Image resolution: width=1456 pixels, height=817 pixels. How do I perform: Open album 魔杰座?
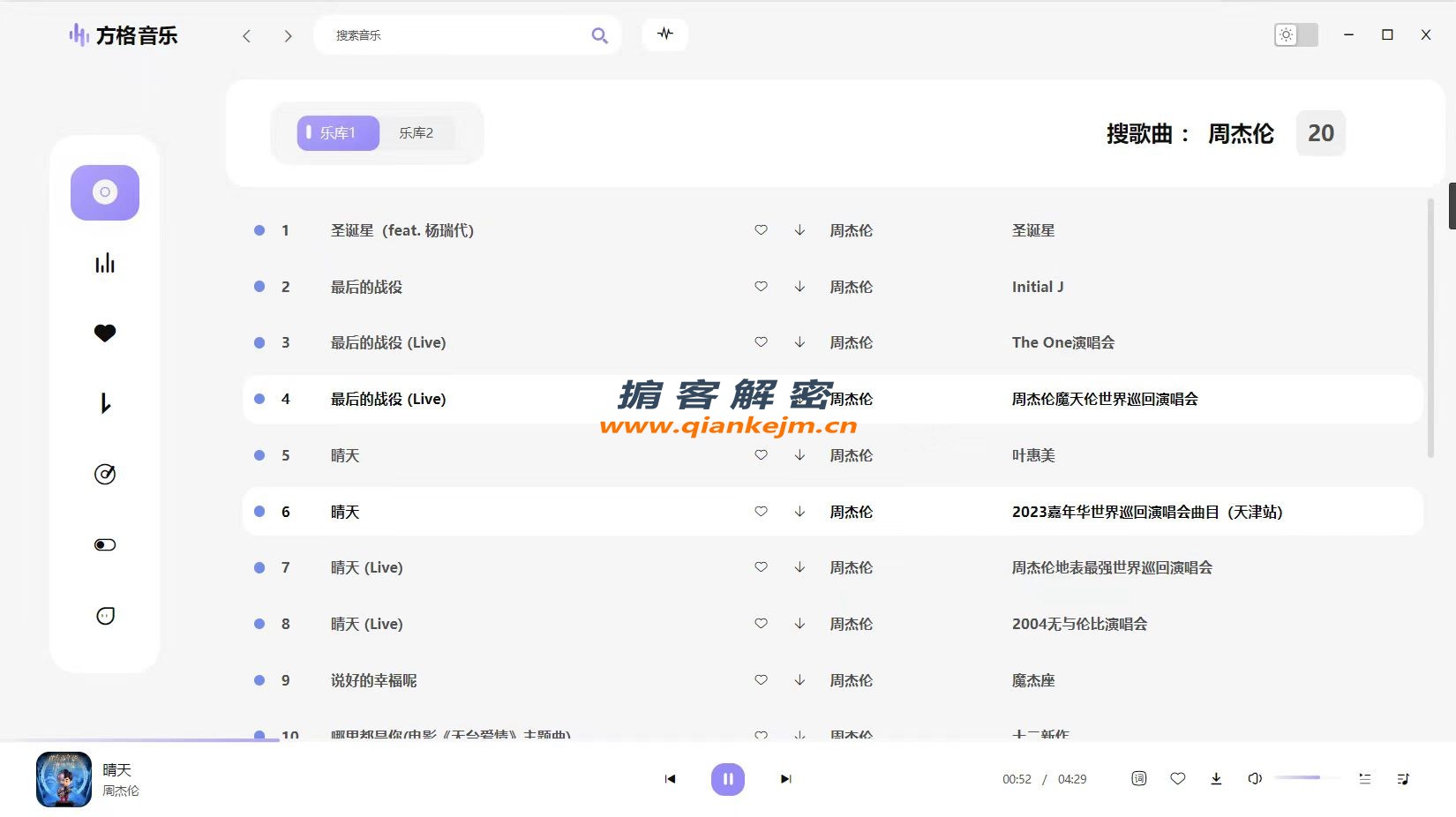point(1033,680)
